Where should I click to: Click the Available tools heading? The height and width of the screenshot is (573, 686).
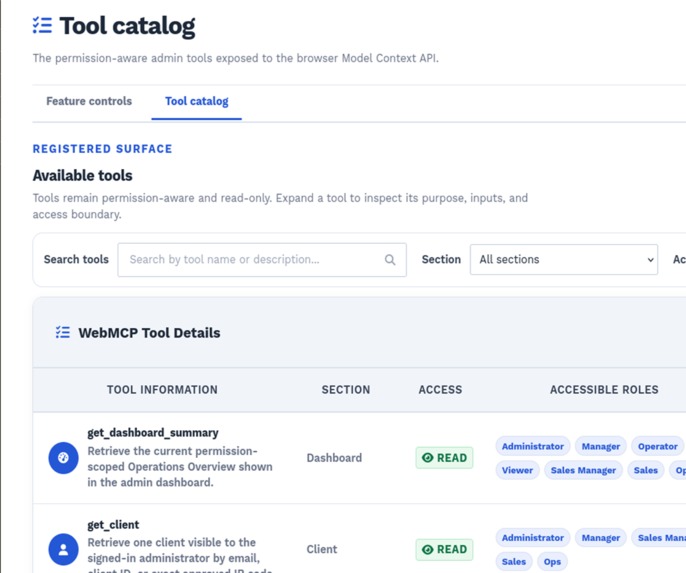pyautogui.click(x=83, y=175)
